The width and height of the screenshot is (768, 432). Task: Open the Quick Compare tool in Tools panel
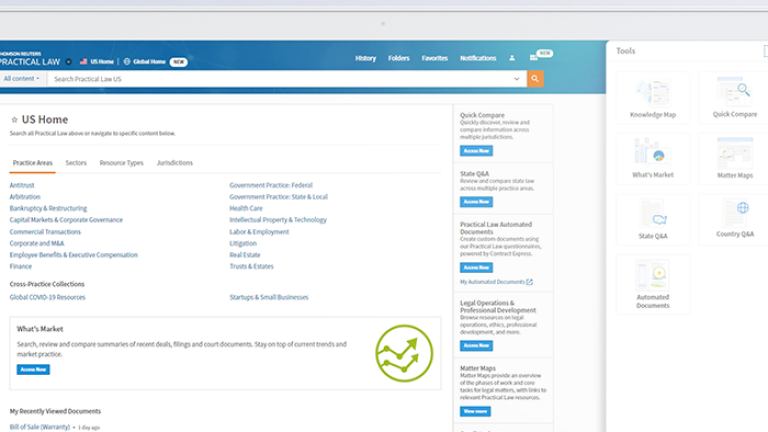point(734,98)
